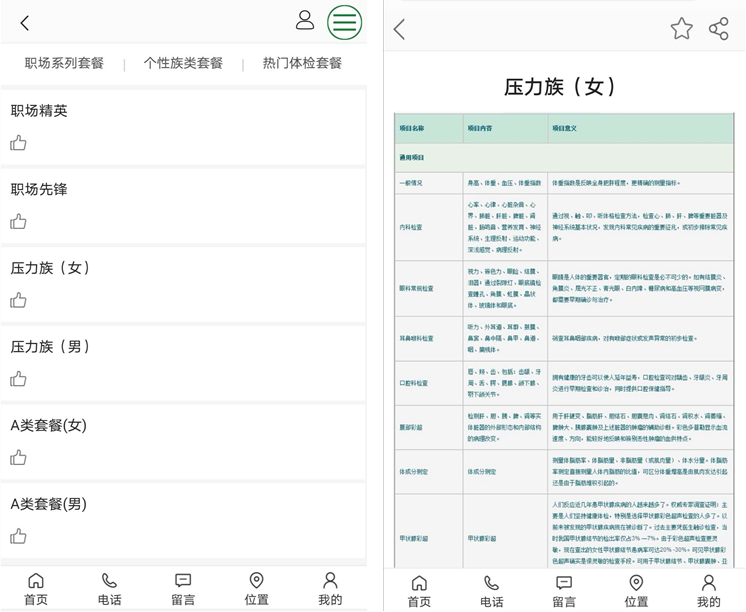The height and width of the screenshot is (612, 746).
Task: Switch to 个性族类套餐 tab
Action: coord(183,63)
